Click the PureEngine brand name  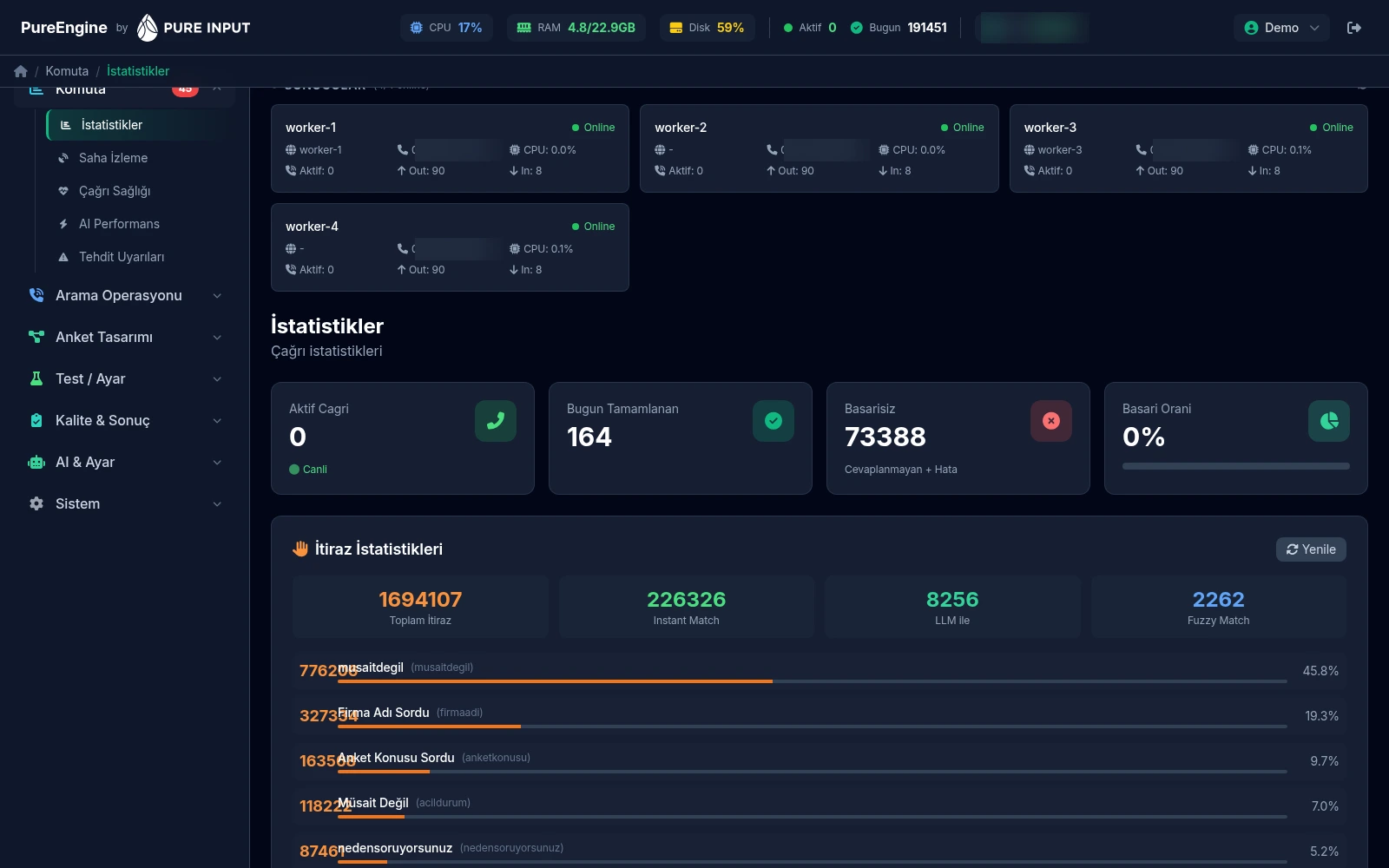coord(64,28)
